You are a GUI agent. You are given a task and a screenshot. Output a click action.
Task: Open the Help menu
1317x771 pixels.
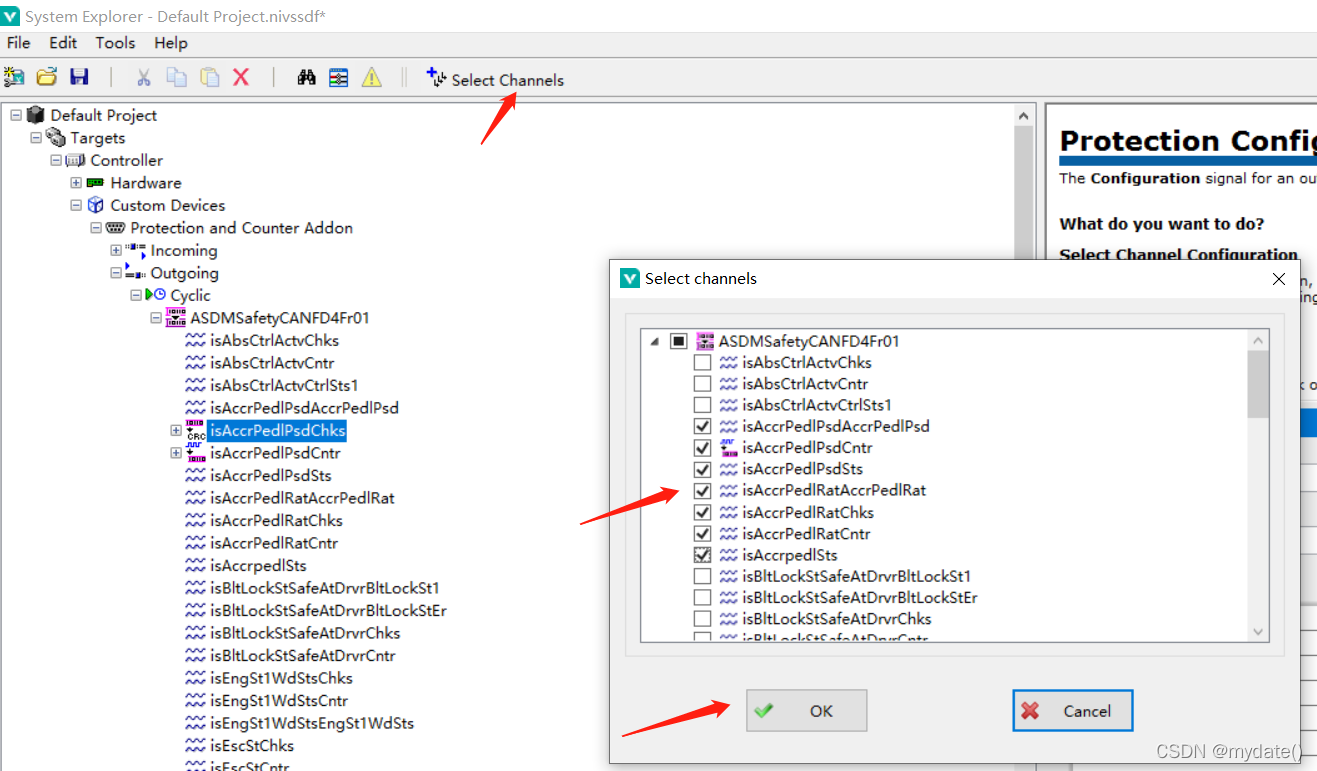coord(171,43)
